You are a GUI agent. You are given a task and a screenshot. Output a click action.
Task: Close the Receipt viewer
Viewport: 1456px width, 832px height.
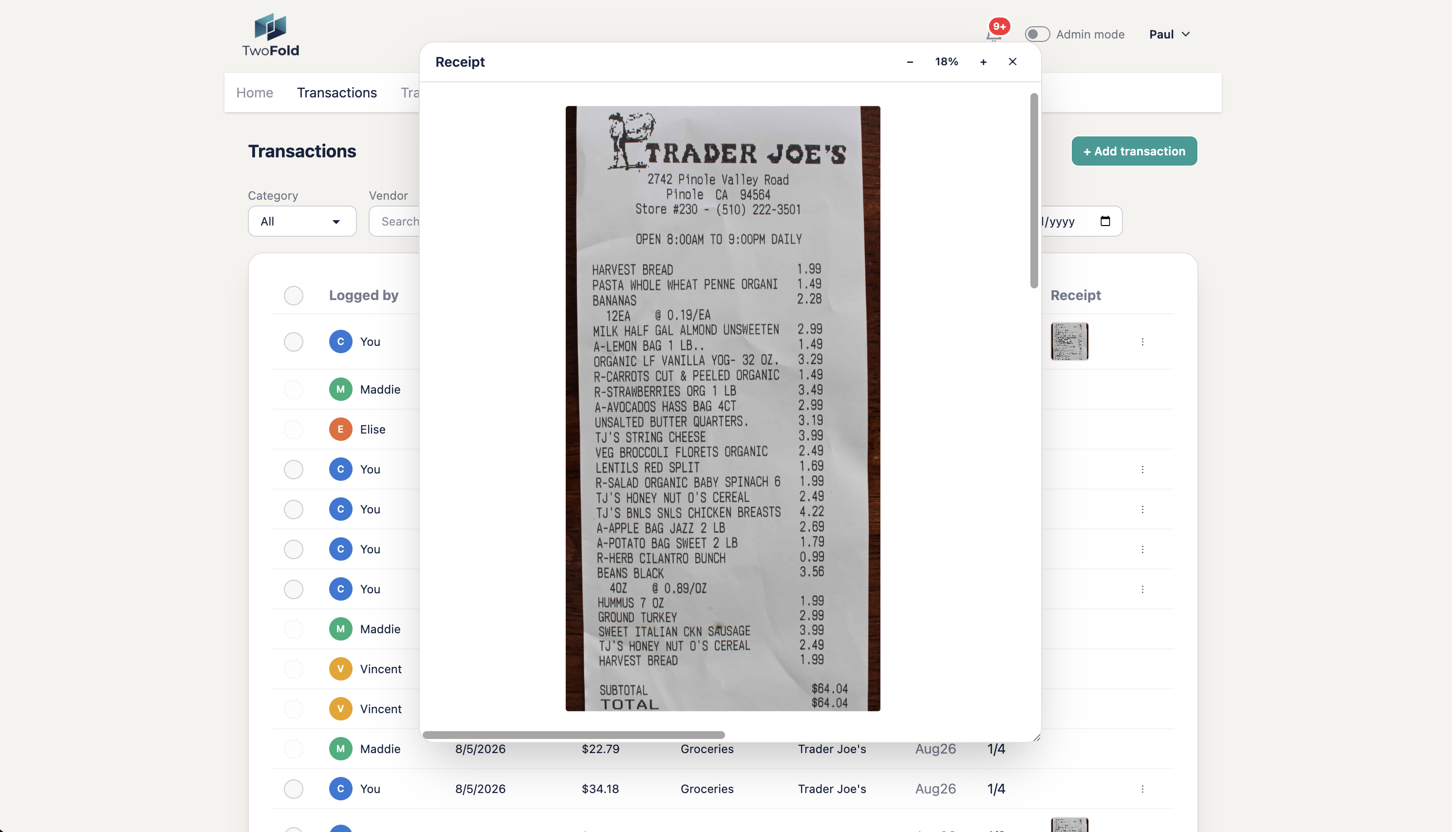click(1012, 62)
